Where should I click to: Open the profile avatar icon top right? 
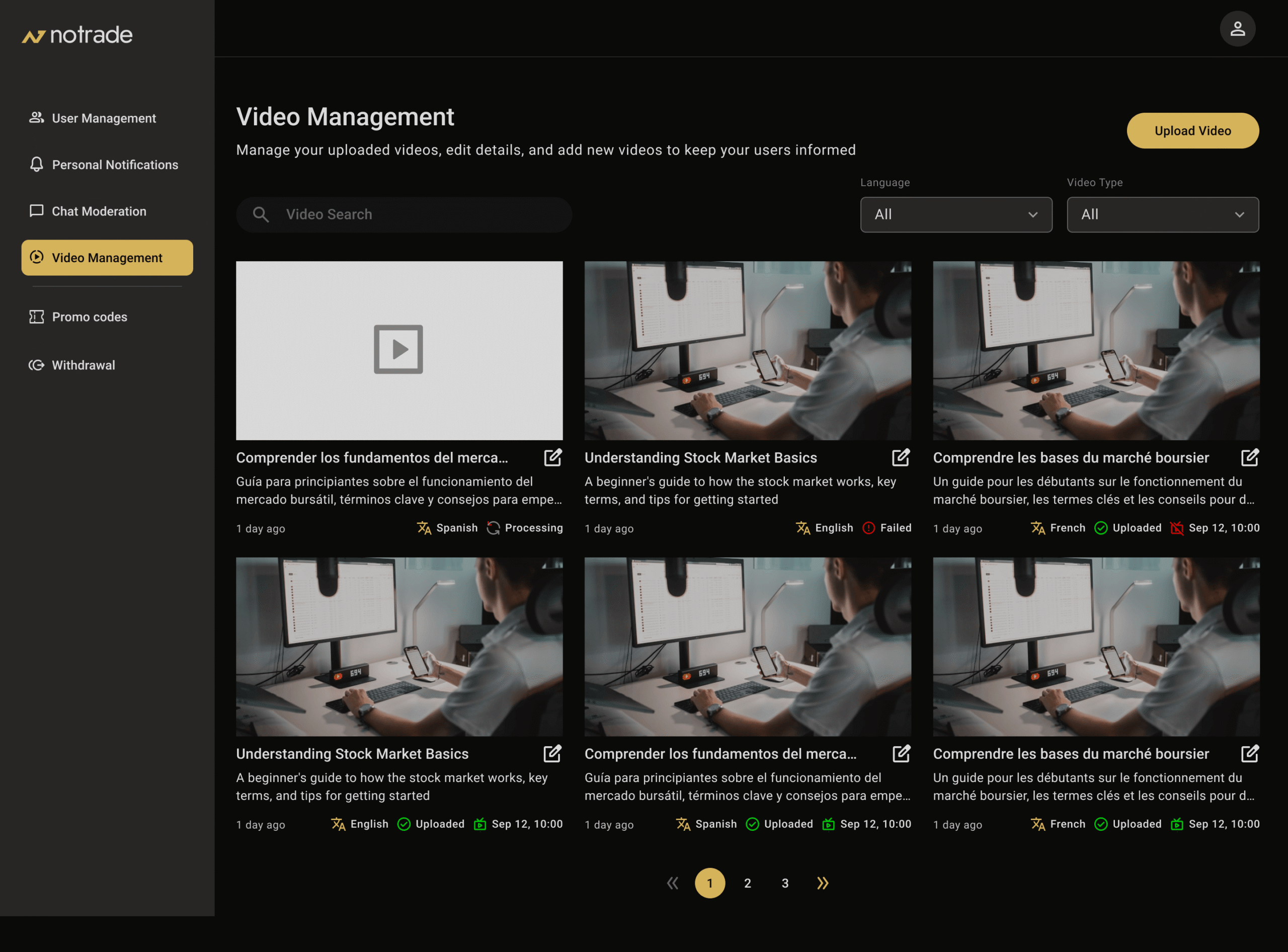[x=1238, y=28]
